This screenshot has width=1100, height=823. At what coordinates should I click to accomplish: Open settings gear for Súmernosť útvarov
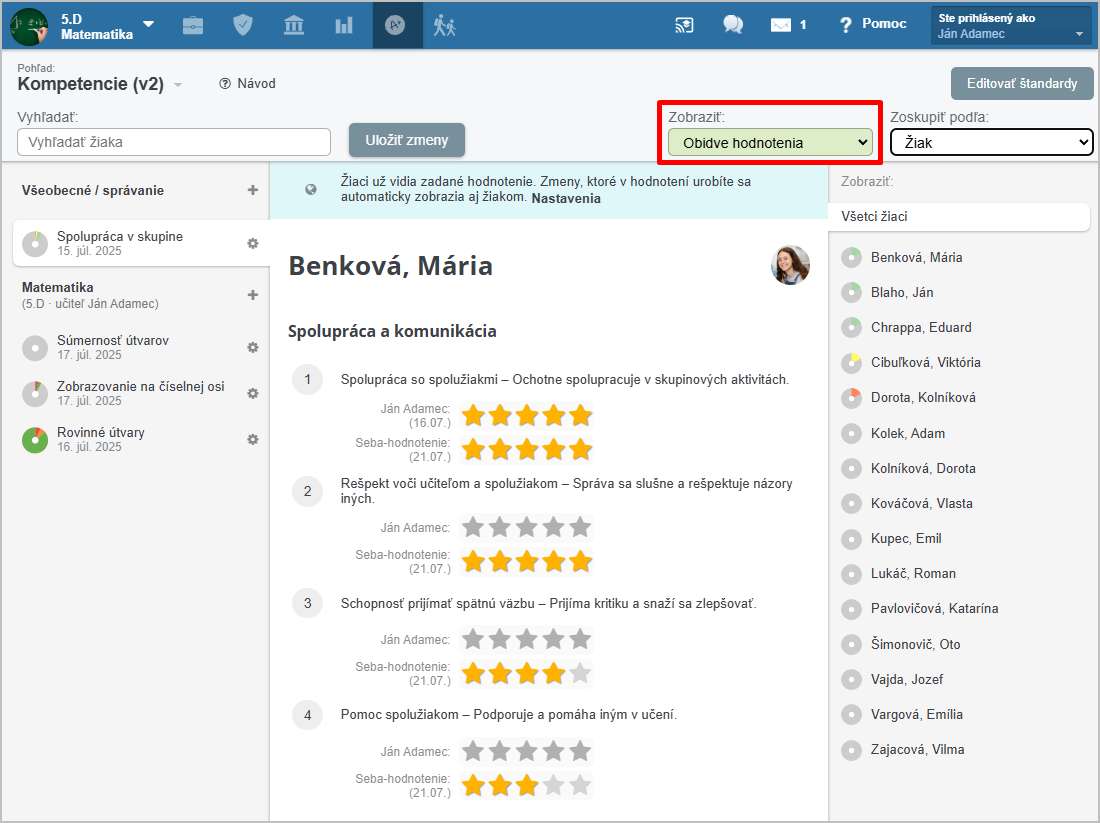(253, 347)
